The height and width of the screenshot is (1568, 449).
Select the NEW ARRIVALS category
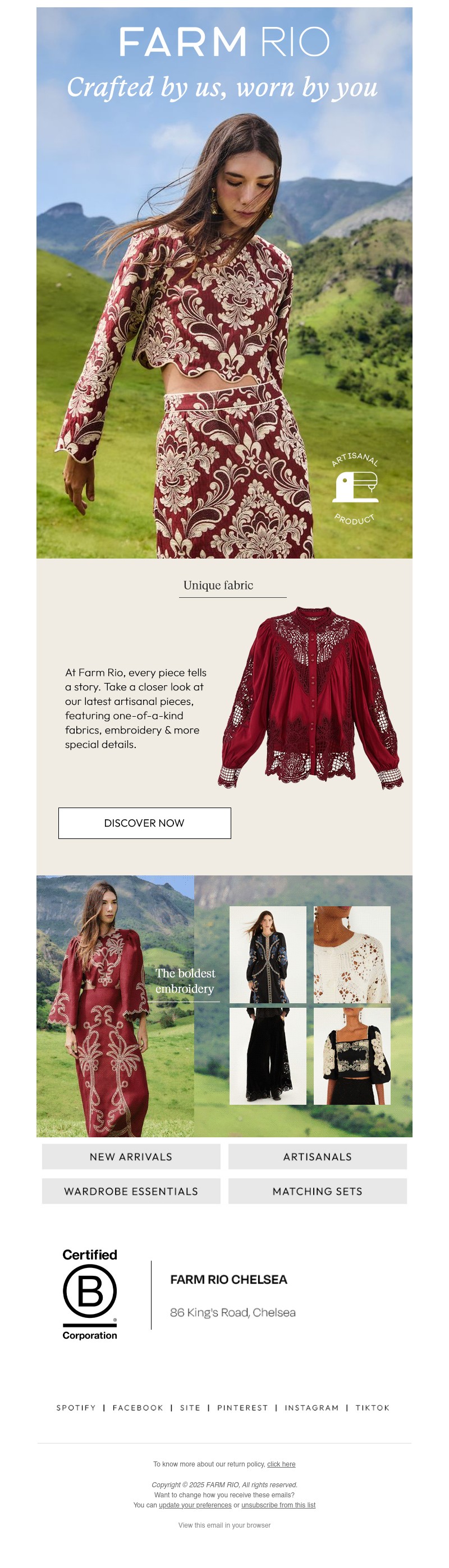[131, 1156]
